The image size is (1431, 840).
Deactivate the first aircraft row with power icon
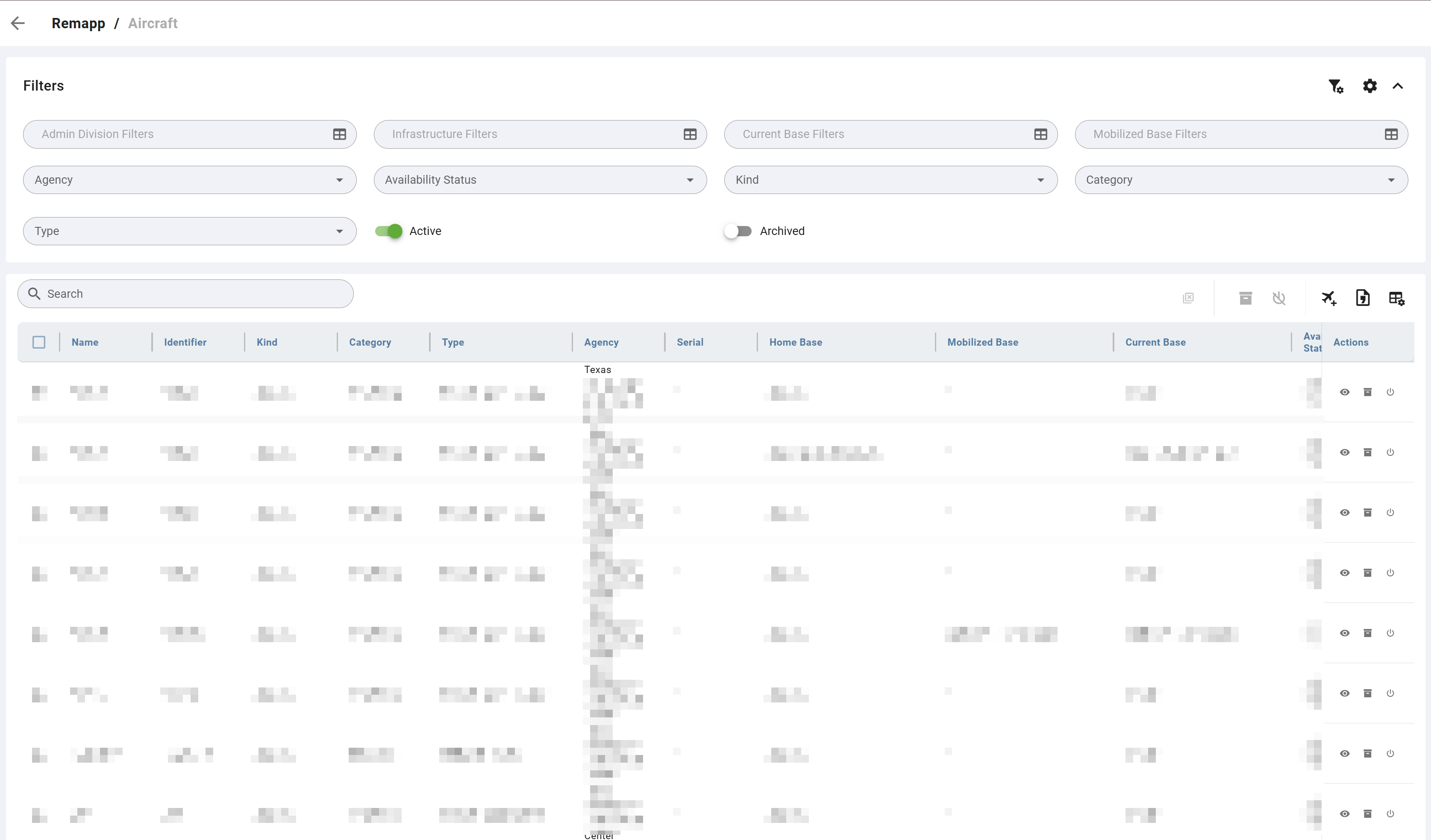point(1390,392)
